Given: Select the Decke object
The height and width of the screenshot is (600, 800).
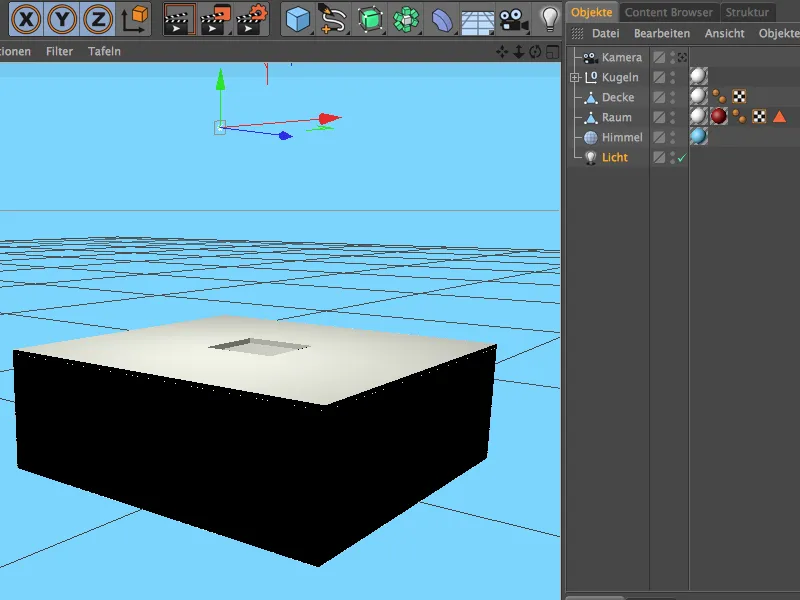Looking at the screenshot, I should pyautogui.click(x=618, y=97).
